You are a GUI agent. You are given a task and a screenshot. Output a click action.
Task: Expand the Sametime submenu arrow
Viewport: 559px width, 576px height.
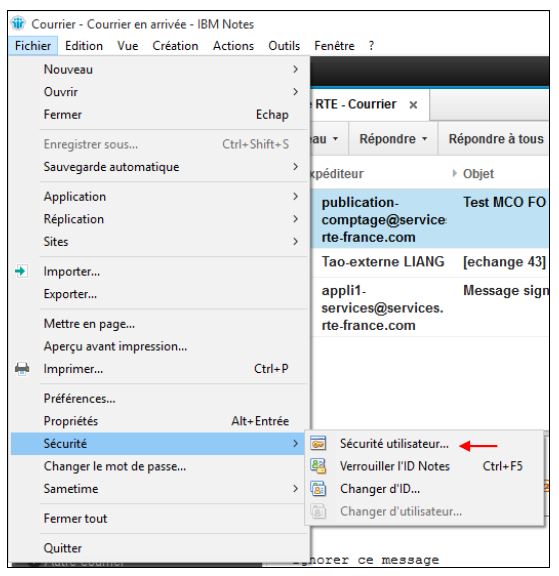coord(295,489)
